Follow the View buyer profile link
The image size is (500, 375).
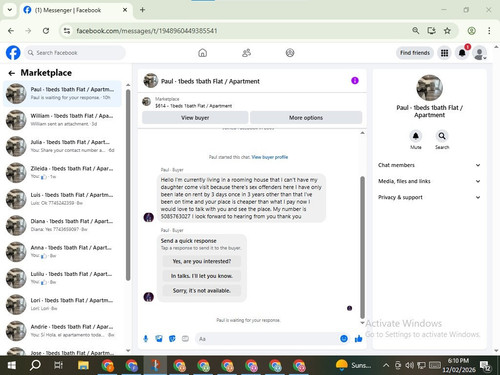[x=270, y=157]
